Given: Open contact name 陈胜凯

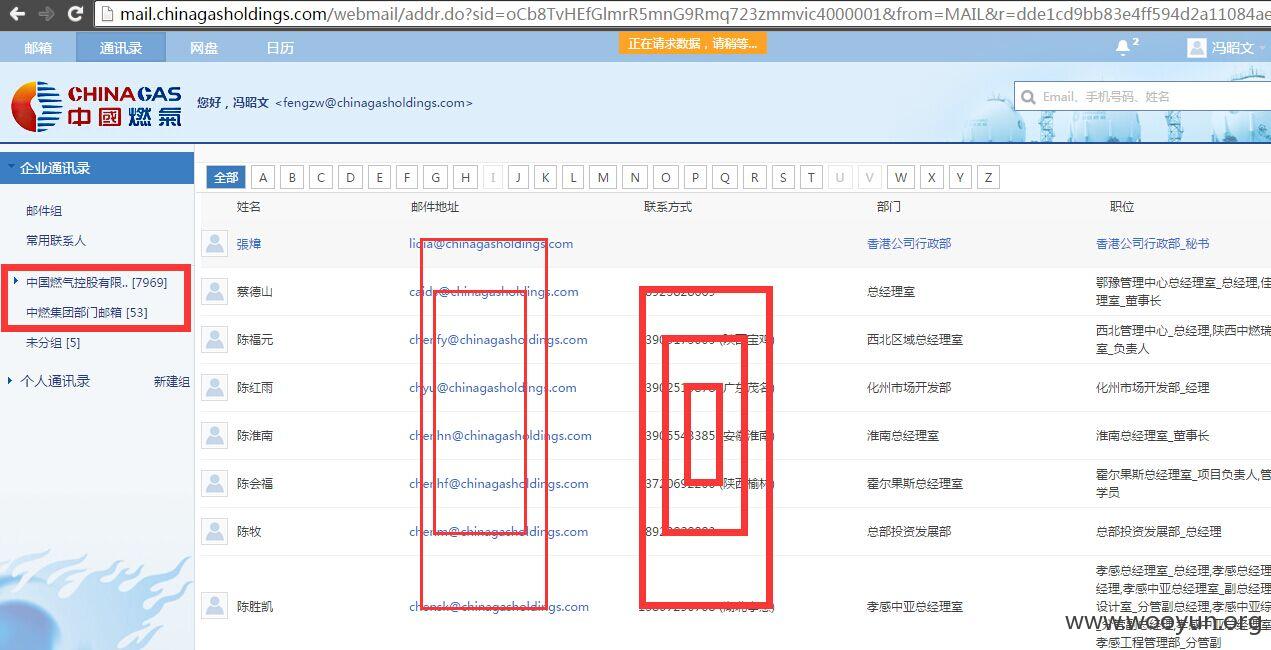Looking at the screenshot, I should click(x=255, y=607).
